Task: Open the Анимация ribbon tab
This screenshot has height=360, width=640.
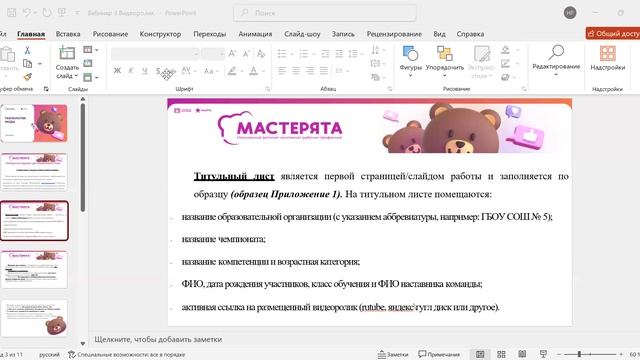Action: tap(255, 34)
